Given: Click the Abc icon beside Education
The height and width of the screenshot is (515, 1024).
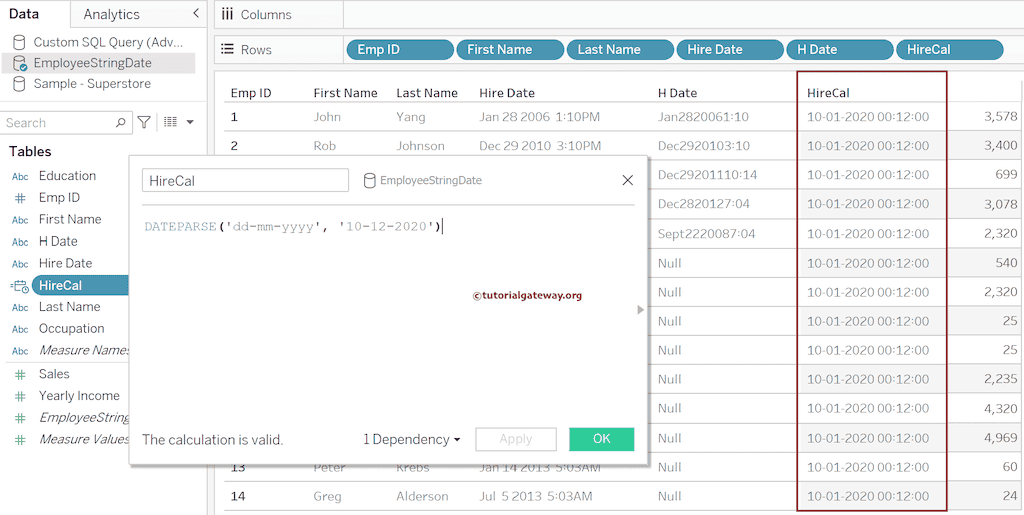Looking at the screenshot, I should 20,176.
